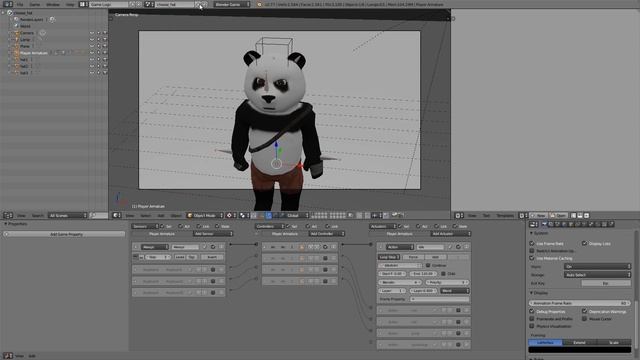Viewport: 640px width, 360px height.
Task: Toggle the translate manipulator icon in 3D header
Action: 269,215
